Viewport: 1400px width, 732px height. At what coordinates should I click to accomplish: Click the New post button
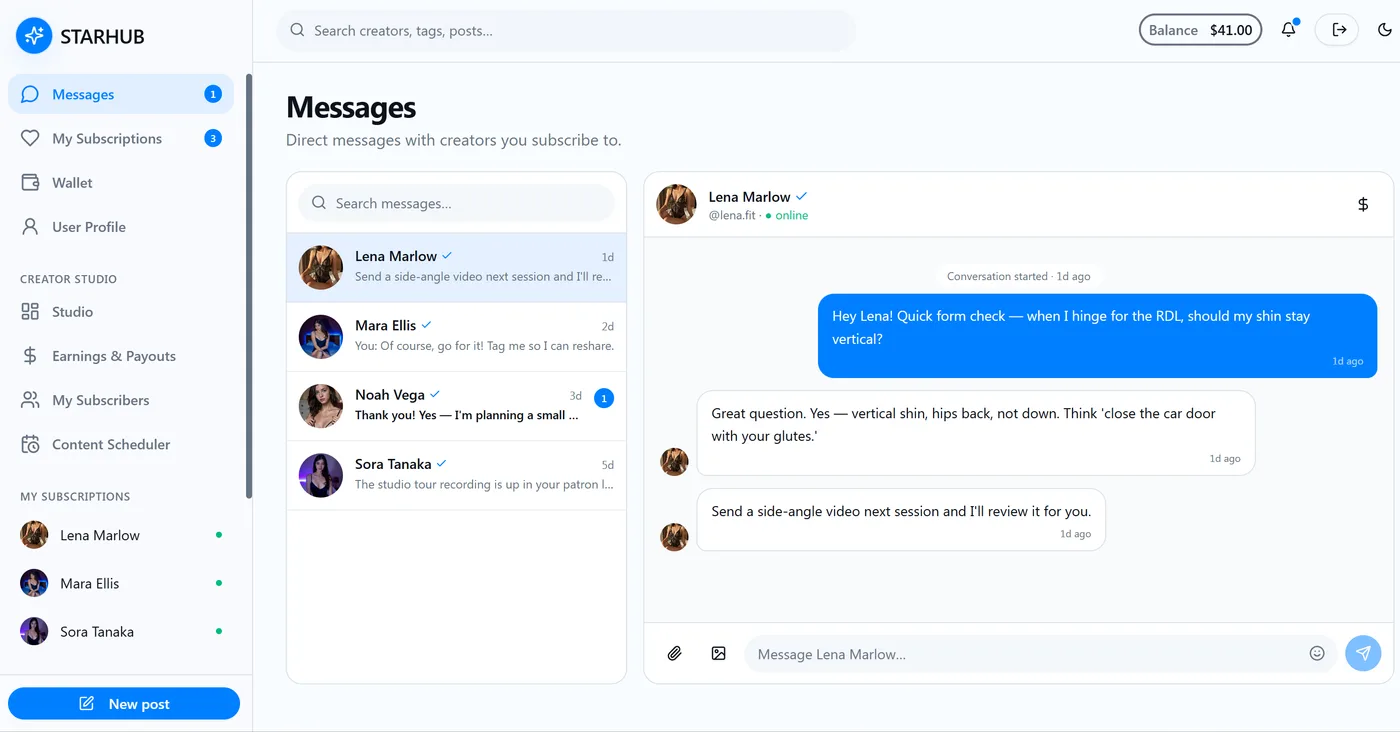pos(124,704)
